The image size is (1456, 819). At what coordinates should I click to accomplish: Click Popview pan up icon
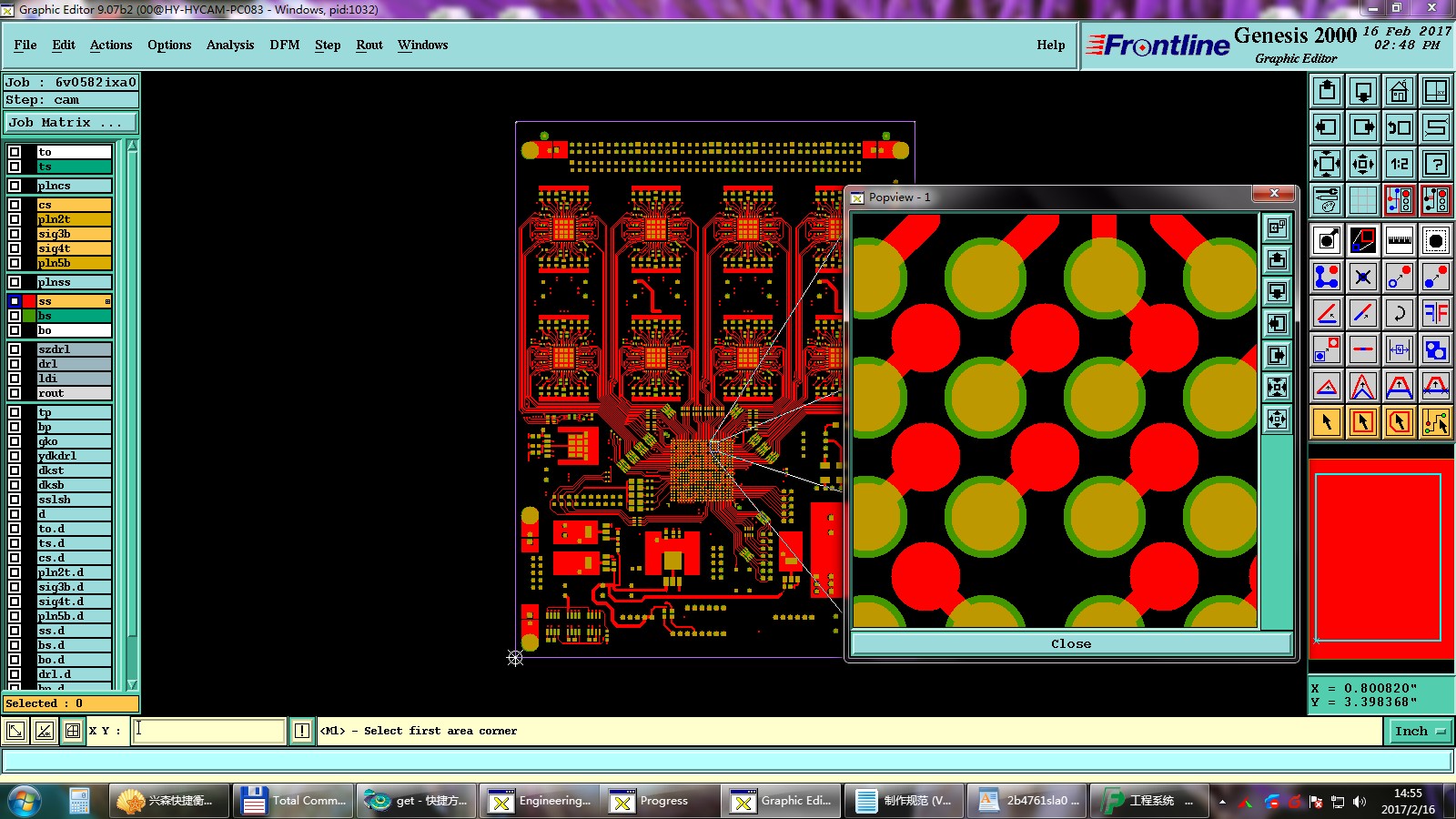pos(1278,260)
